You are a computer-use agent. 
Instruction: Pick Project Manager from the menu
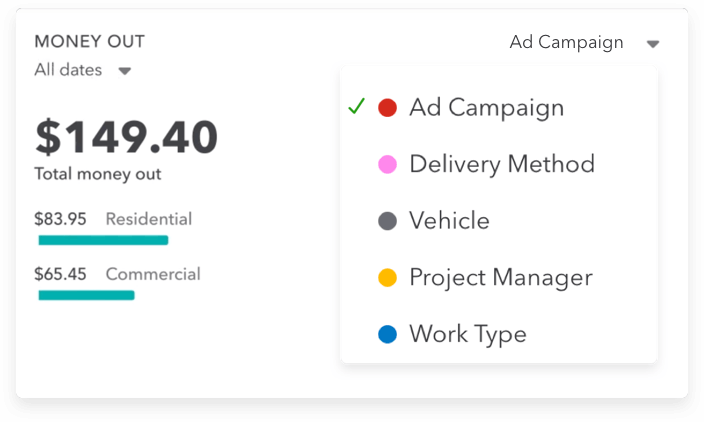(501, 278)
